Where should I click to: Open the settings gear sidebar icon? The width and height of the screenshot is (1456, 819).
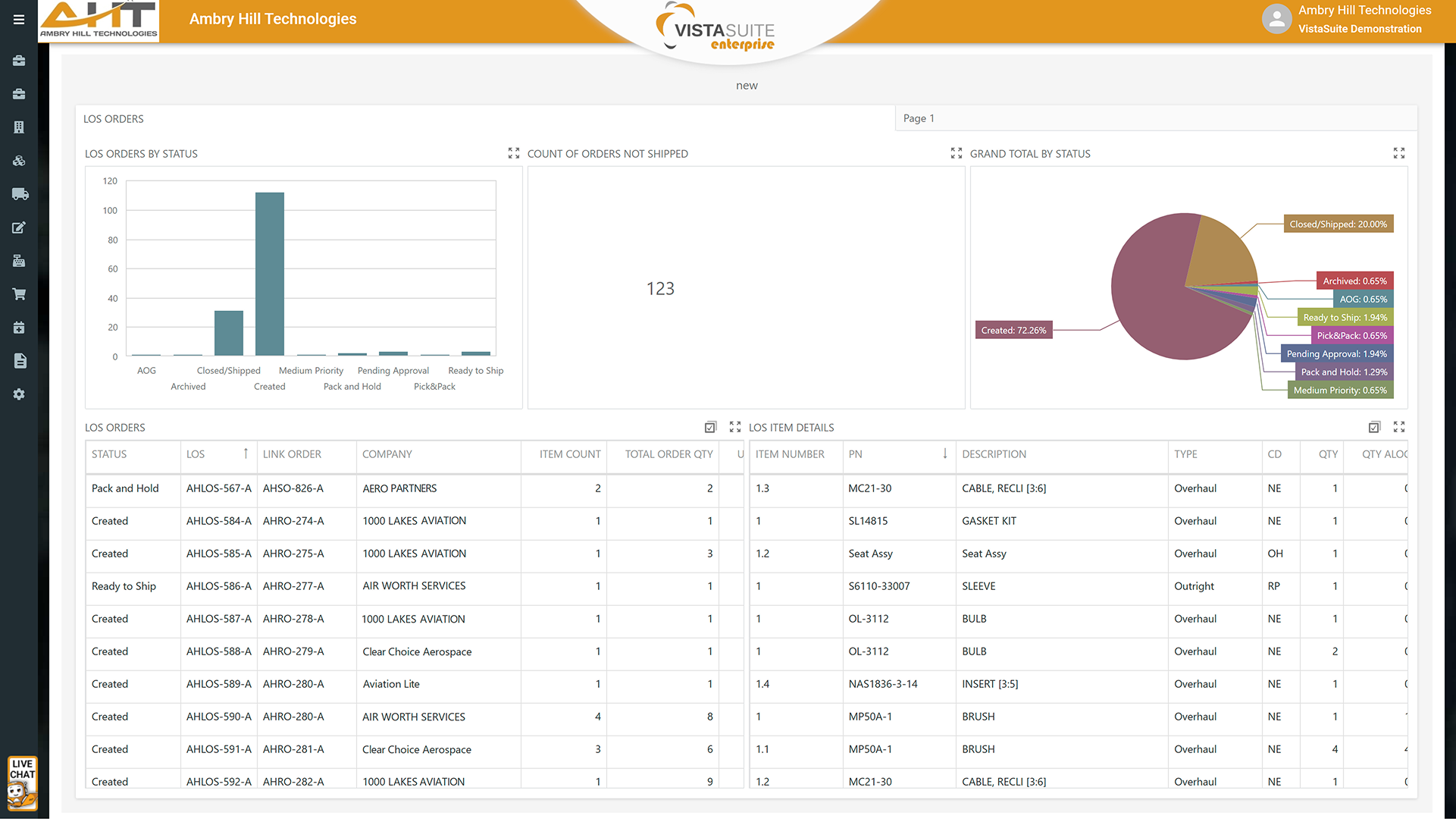click(19, 394)
